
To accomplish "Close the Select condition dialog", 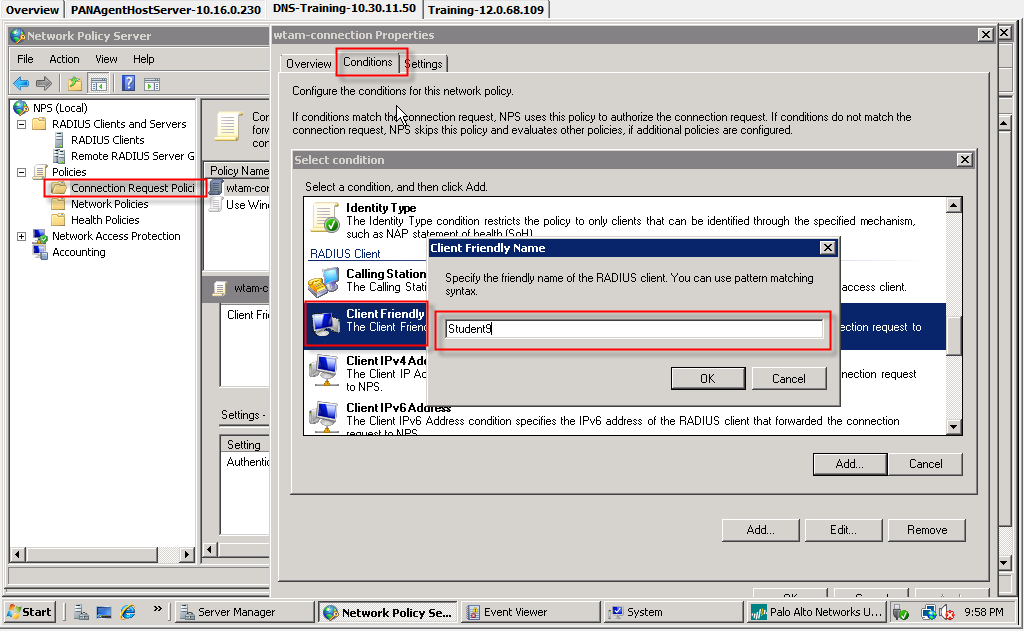I will coord(965,160).
